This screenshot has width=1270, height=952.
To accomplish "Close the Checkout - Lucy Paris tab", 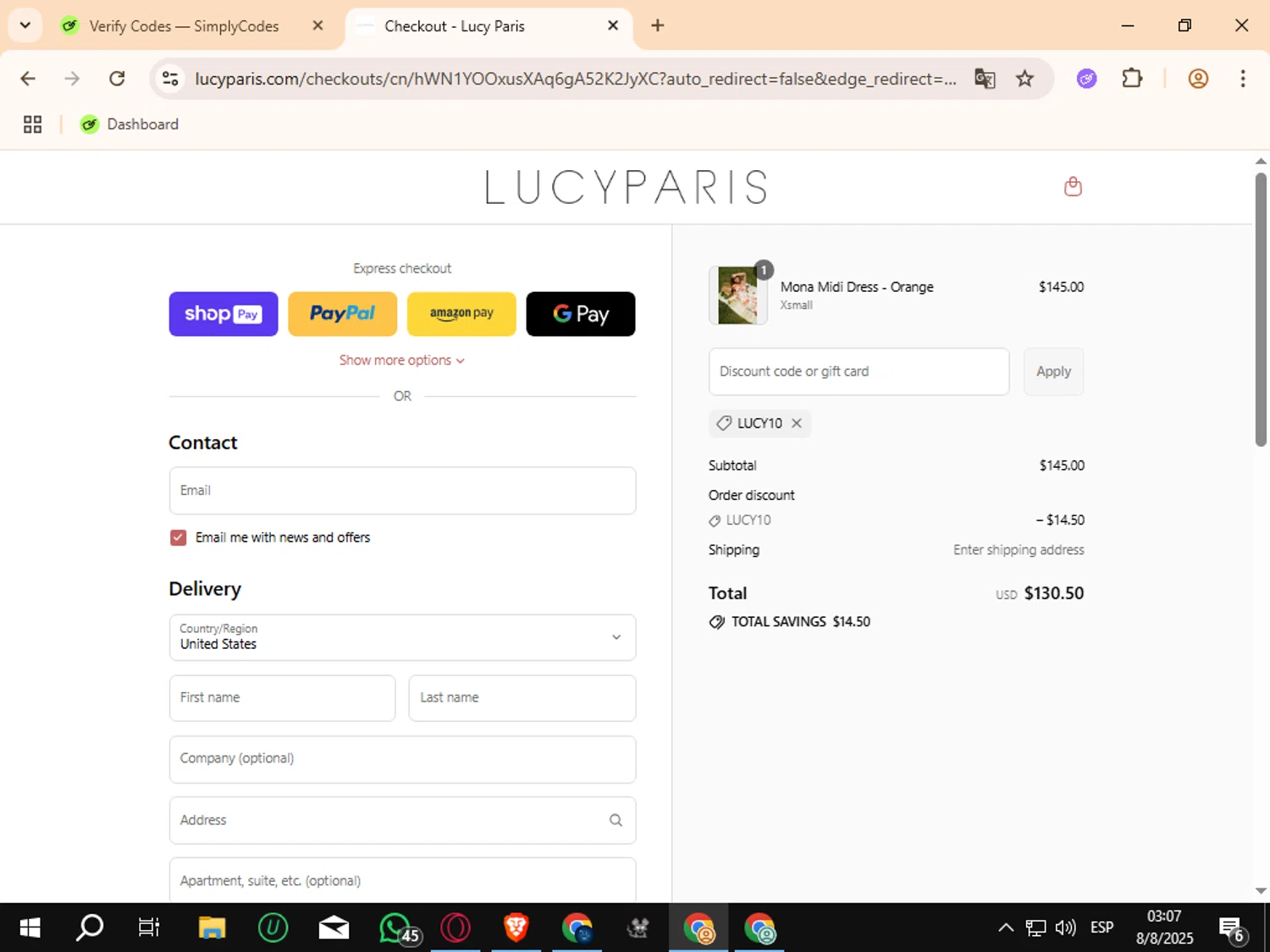I will click(x=613, y=25).
